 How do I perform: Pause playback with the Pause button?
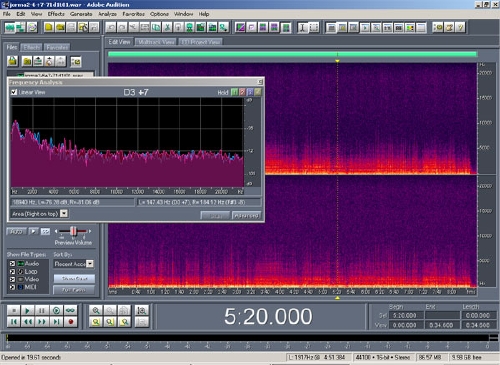[x=42, y=311]
